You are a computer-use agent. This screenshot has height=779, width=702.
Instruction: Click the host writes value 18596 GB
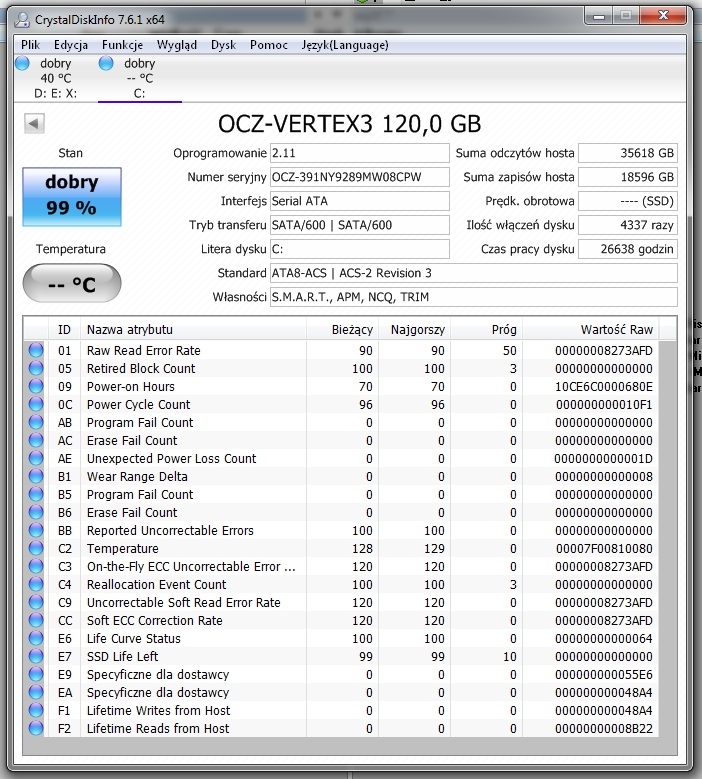tap(628, 177)
